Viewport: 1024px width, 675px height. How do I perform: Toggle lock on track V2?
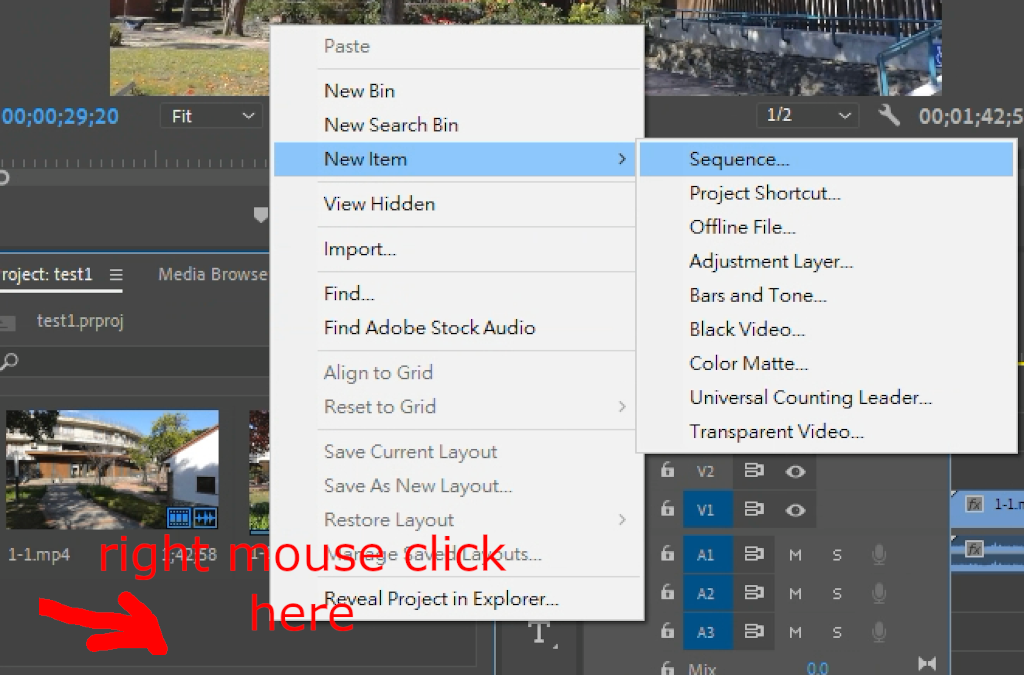pyautogui.click(x=667, y=471)
